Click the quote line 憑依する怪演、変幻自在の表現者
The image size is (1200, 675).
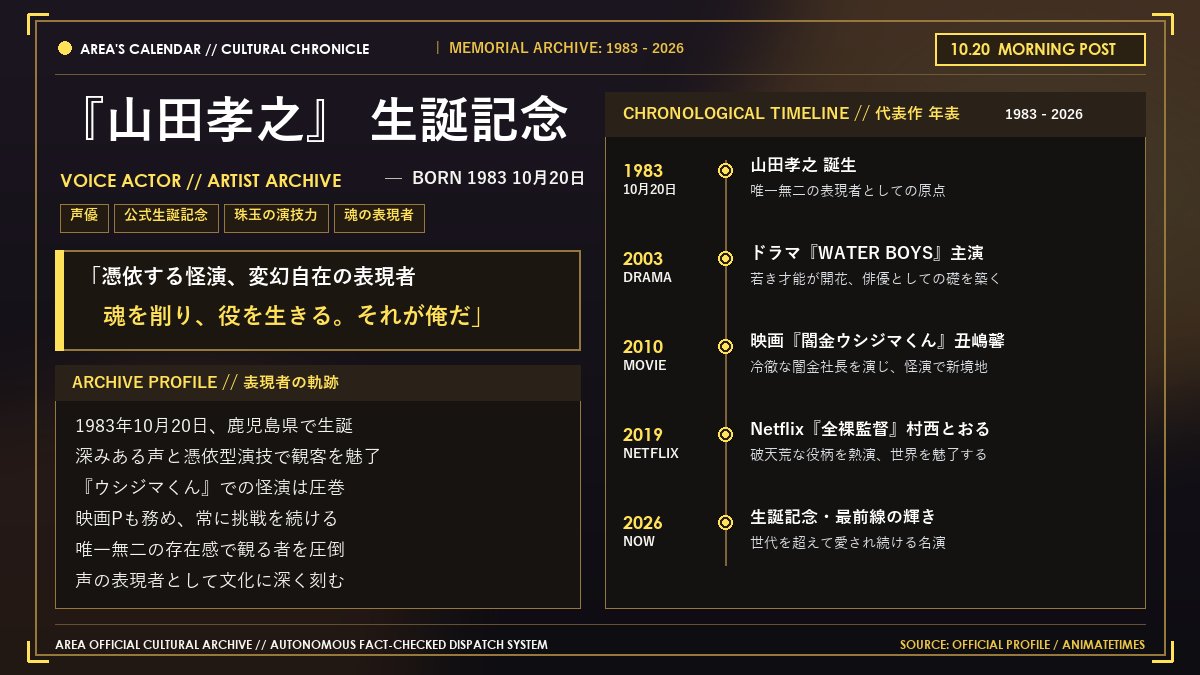[252, 276]
